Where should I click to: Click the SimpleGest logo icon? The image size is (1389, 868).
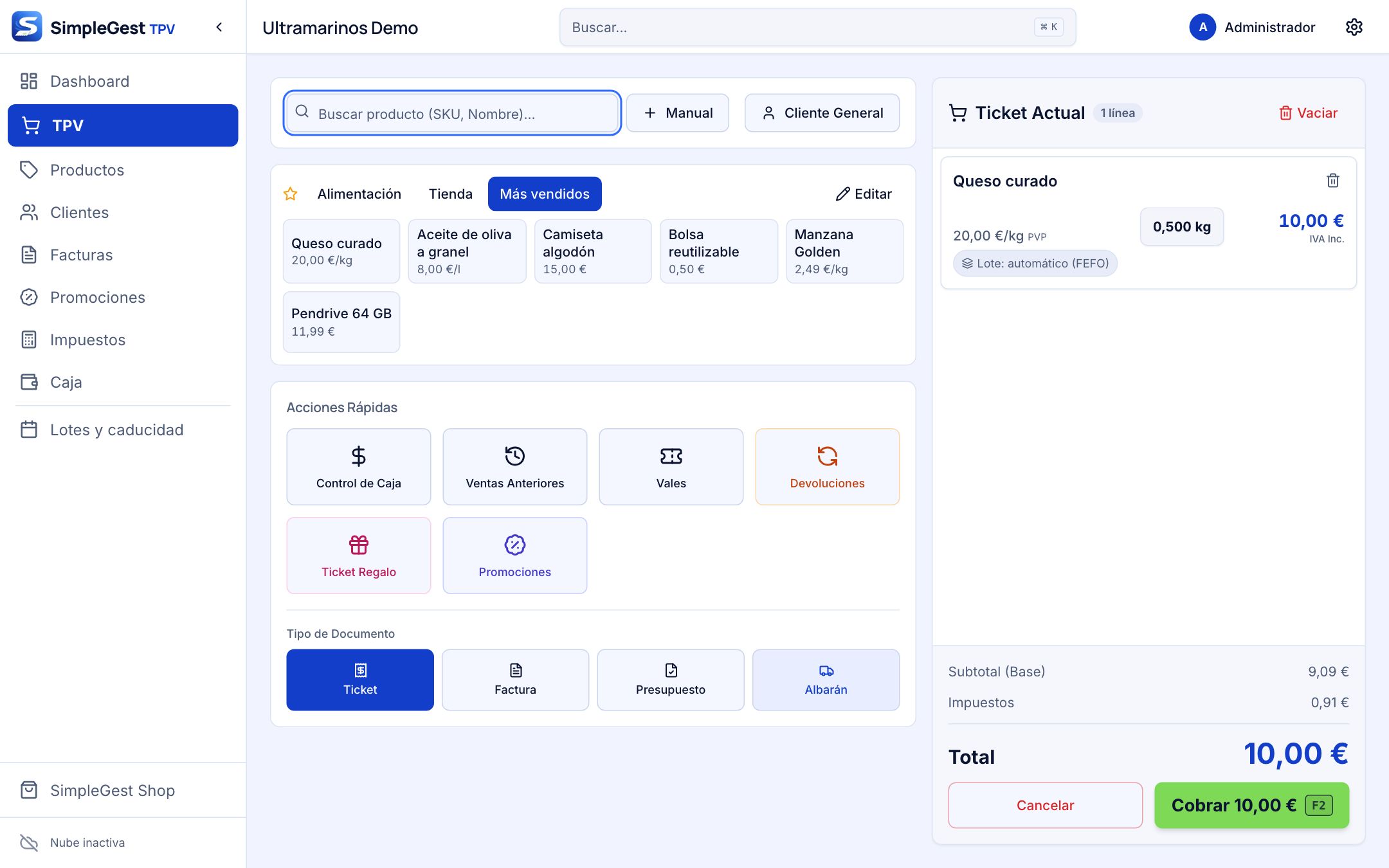pyautogui.click(x=27, y=27)
